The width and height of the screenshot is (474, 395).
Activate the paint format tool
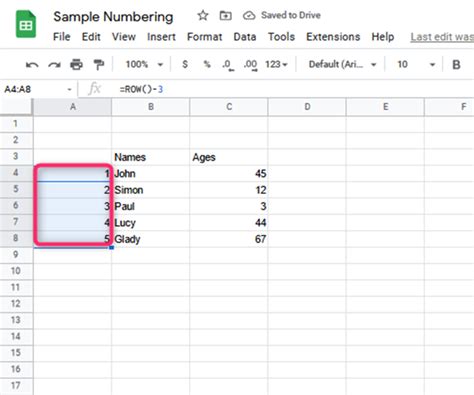coord(99,64)
